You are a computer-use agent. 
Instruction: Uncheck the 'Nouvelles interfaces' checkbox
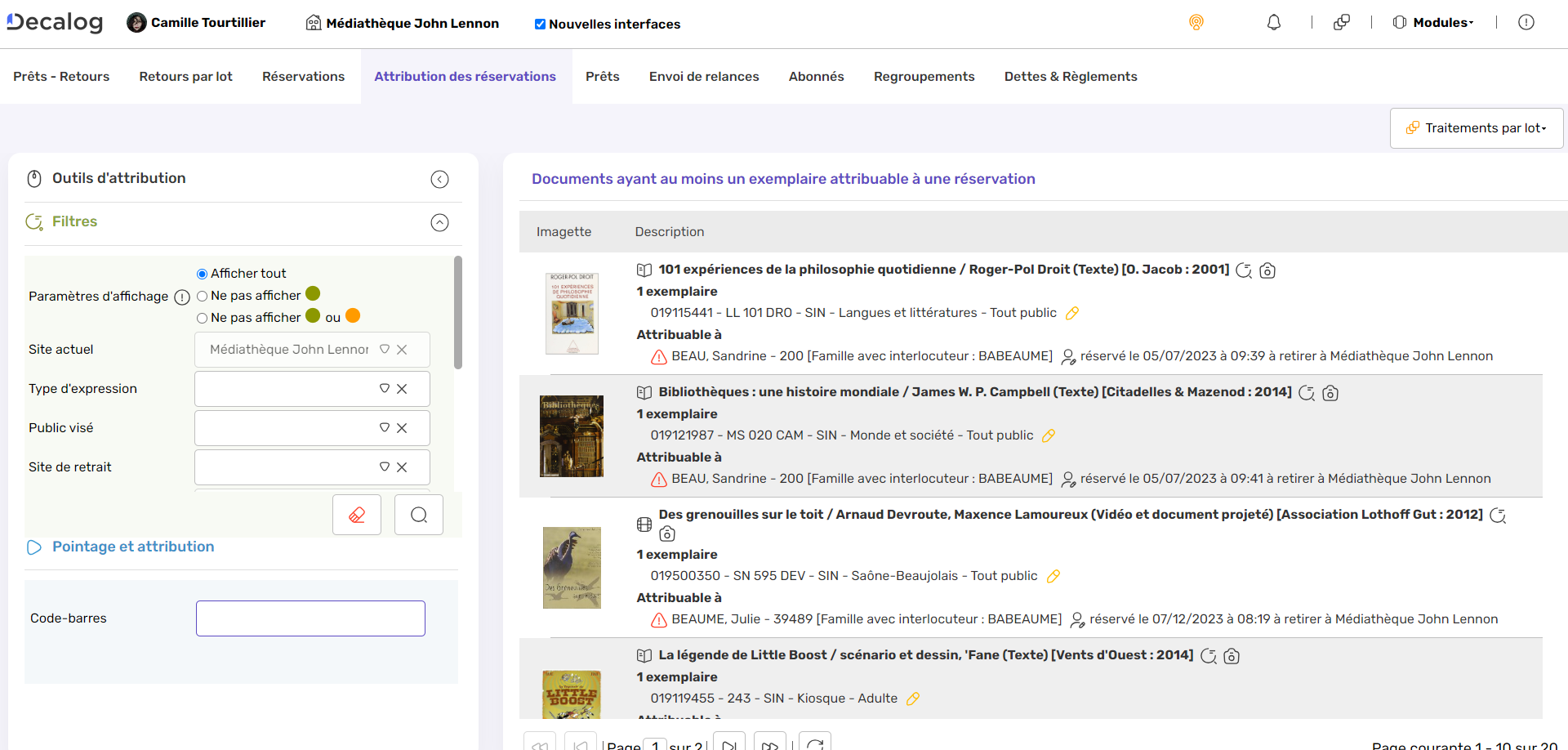pos(539,24)
